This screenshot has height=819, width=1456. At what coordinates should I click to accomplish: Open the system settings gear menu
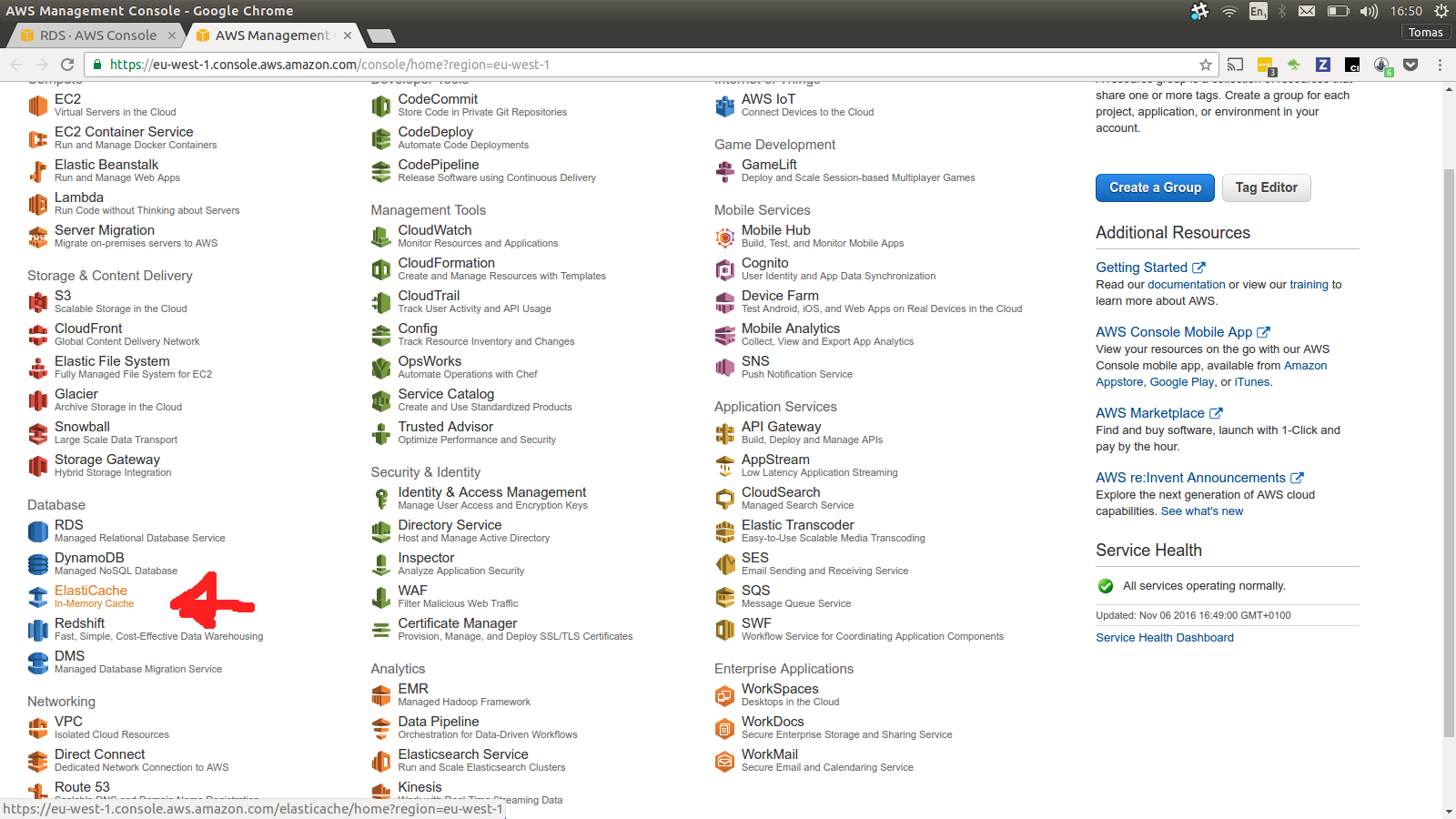point(1441,11)
